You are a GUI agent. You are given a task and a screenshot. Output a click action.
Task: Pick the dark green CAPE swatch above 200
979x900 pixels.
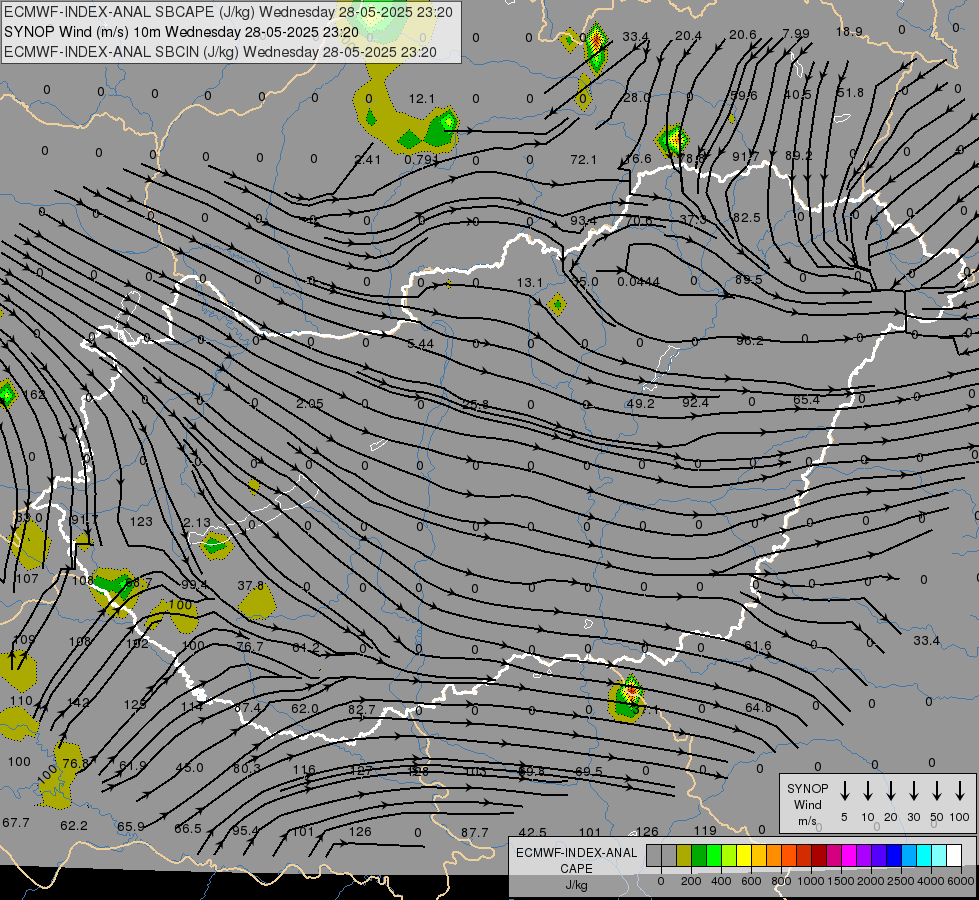point(699,855)
